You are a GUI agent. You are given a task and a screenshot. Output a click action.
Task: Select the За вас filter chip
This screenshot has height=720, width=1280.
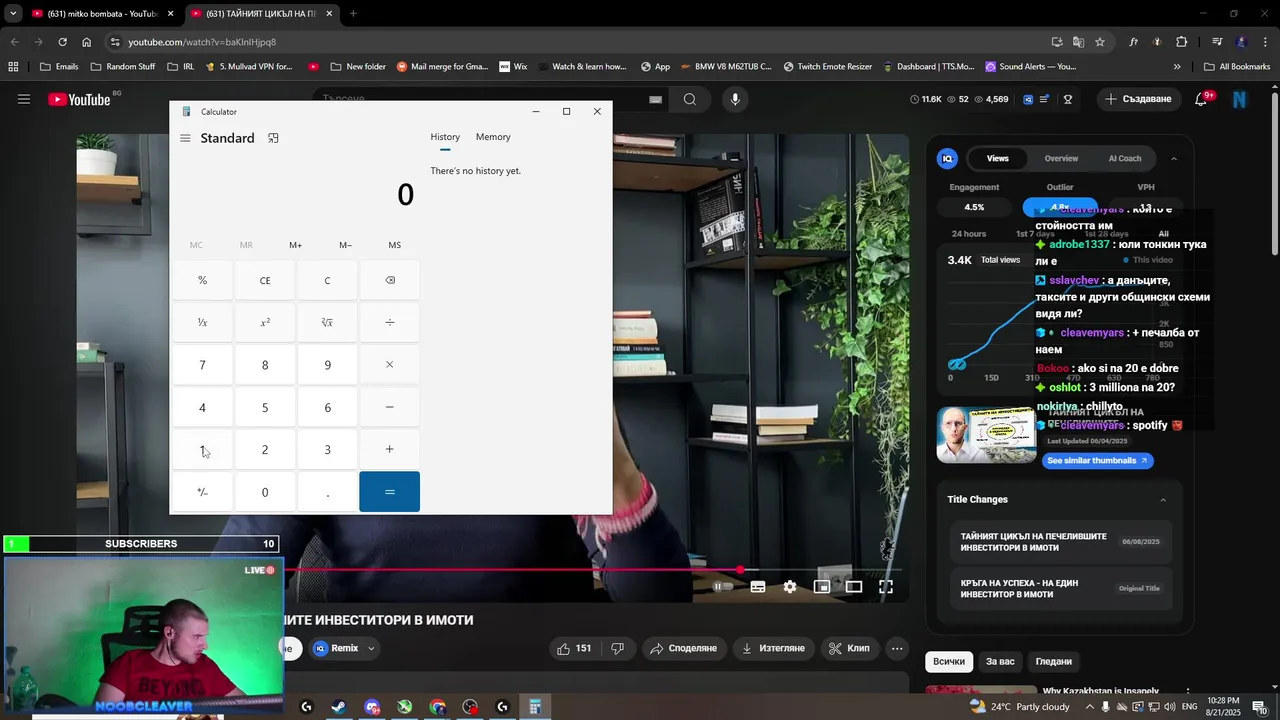pyautogui.click(x=1000, y=661)
